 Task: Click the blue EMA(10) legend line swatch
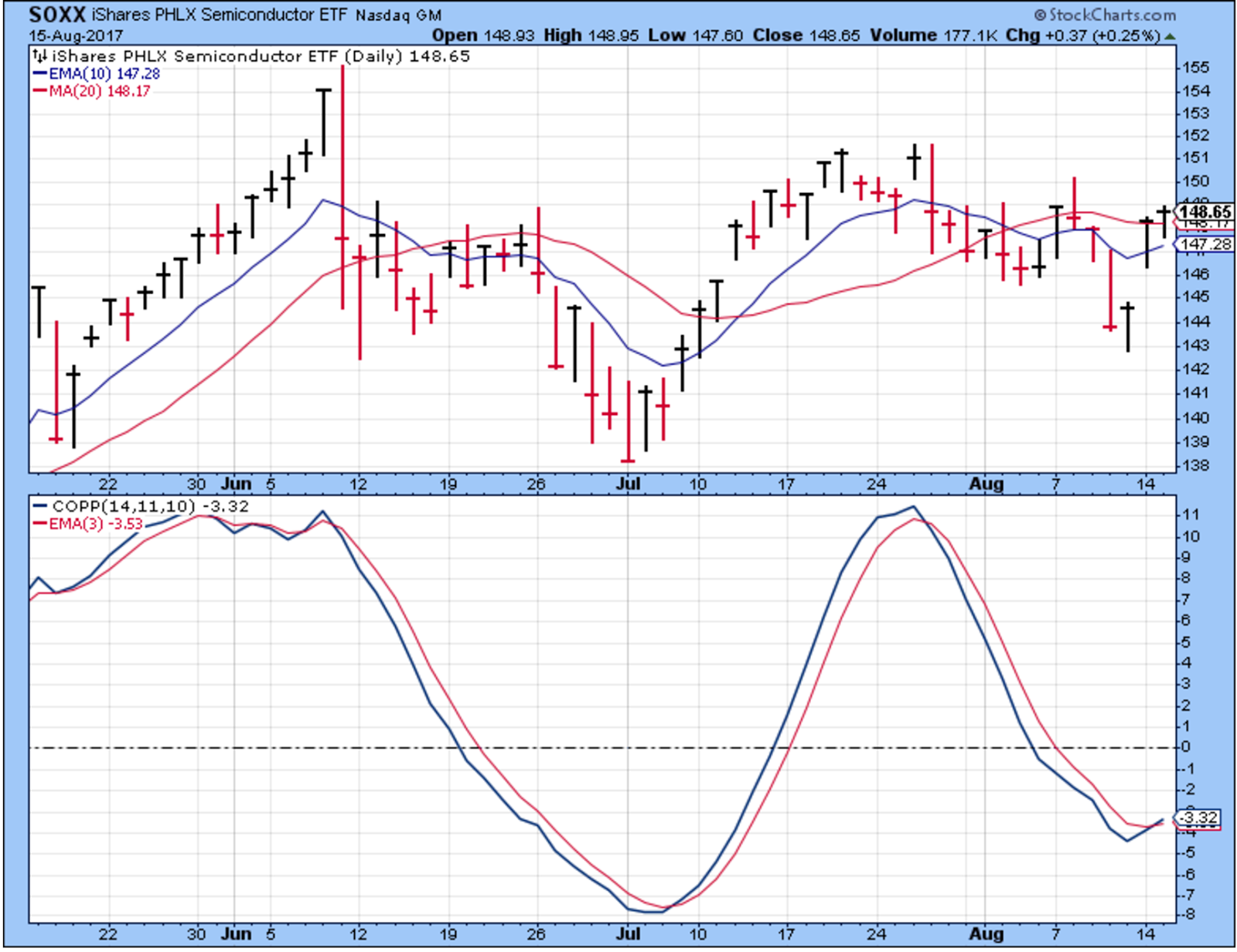[x=39, y=73]
